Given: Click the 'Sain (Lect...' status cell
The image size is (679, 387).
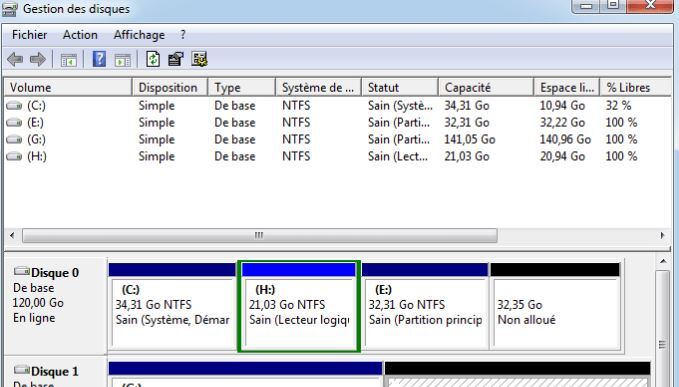Looking at the screenshot, I should pyautogui.click(x=398, y=156).
